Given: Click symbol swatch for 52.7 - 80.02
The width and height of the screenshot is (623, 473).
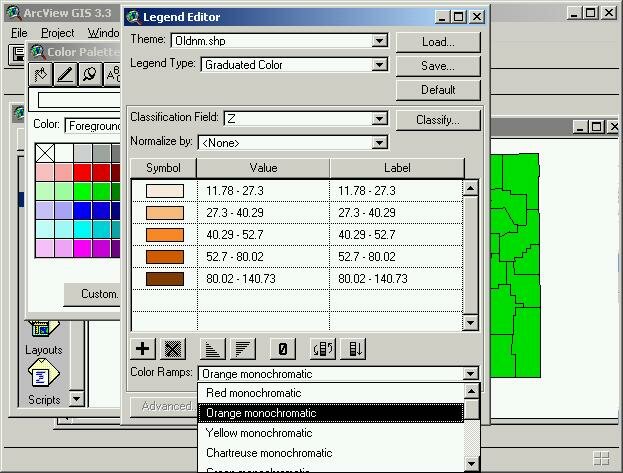Looking at the screenshot, I should click(x=165, y=257).
